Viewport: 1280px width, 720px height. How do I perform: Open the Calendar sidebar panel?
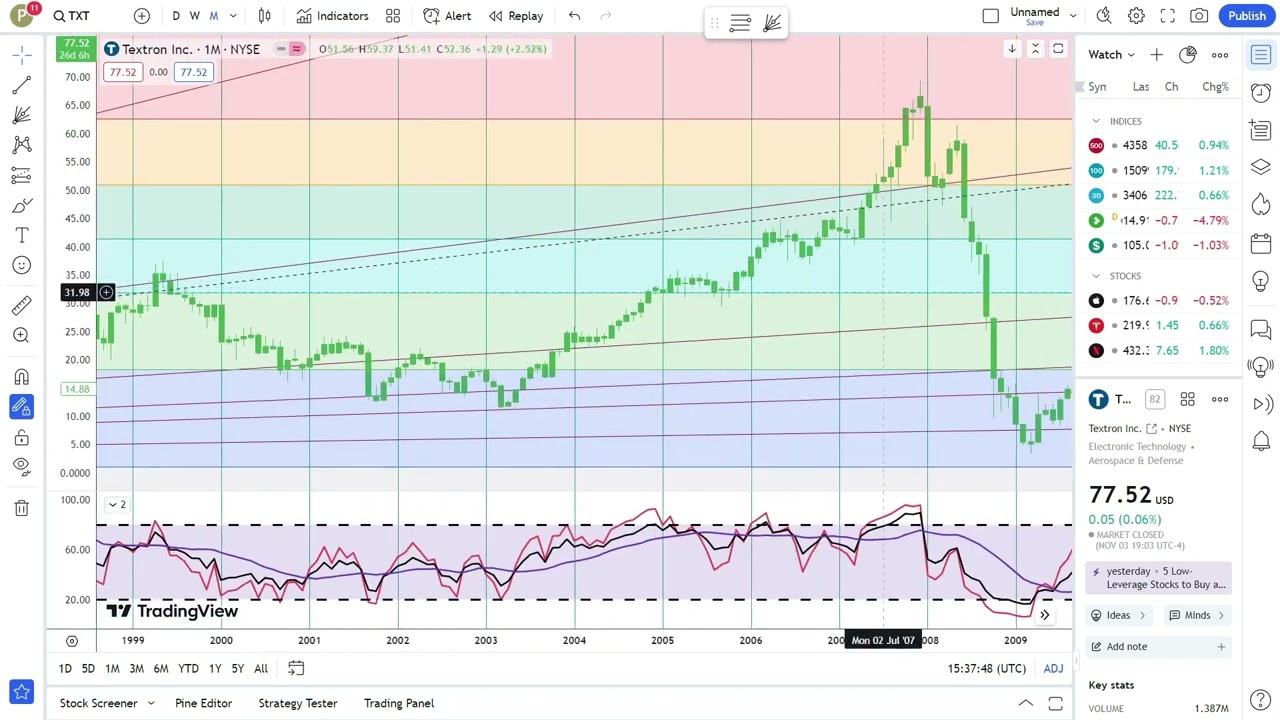tap(1261, 243)
